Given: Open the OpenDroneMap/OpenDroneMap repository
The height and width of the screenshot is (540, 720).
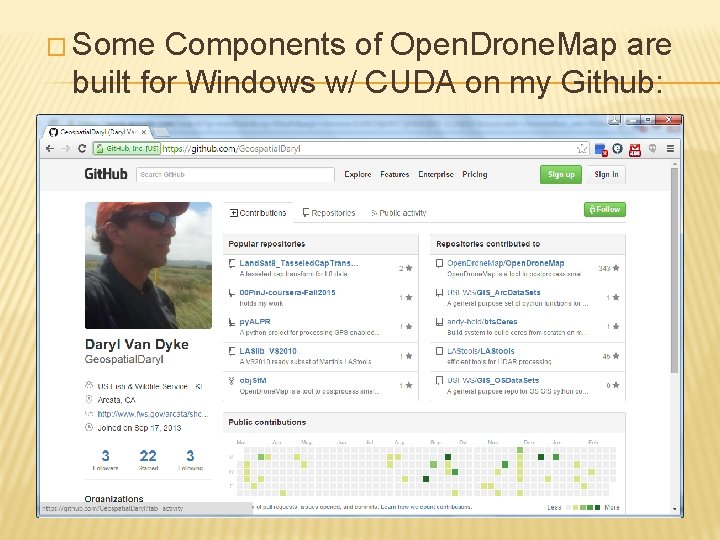Looking at the screenshot, I should tap(506, 263).
